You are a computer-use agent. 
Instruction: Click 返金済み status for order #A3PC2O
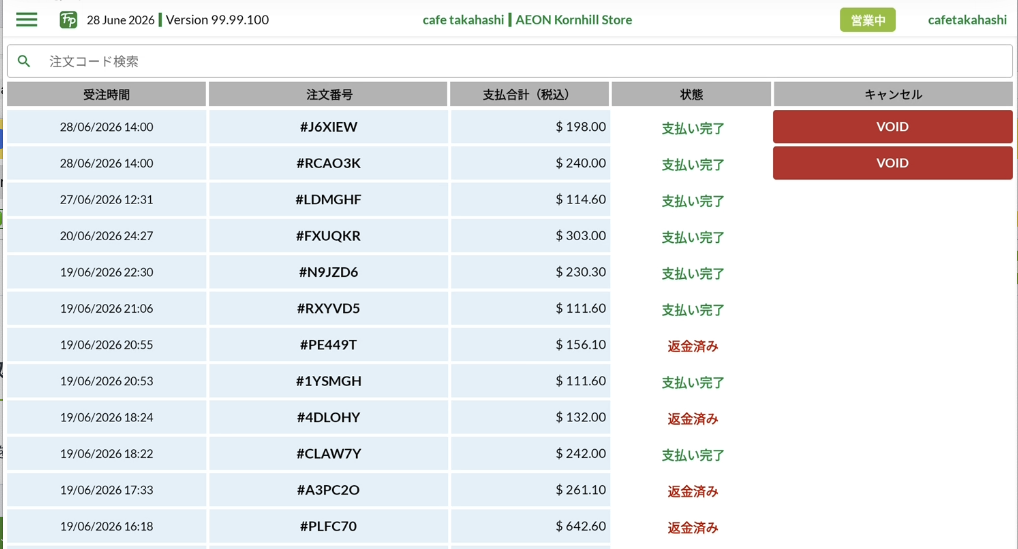693,491
